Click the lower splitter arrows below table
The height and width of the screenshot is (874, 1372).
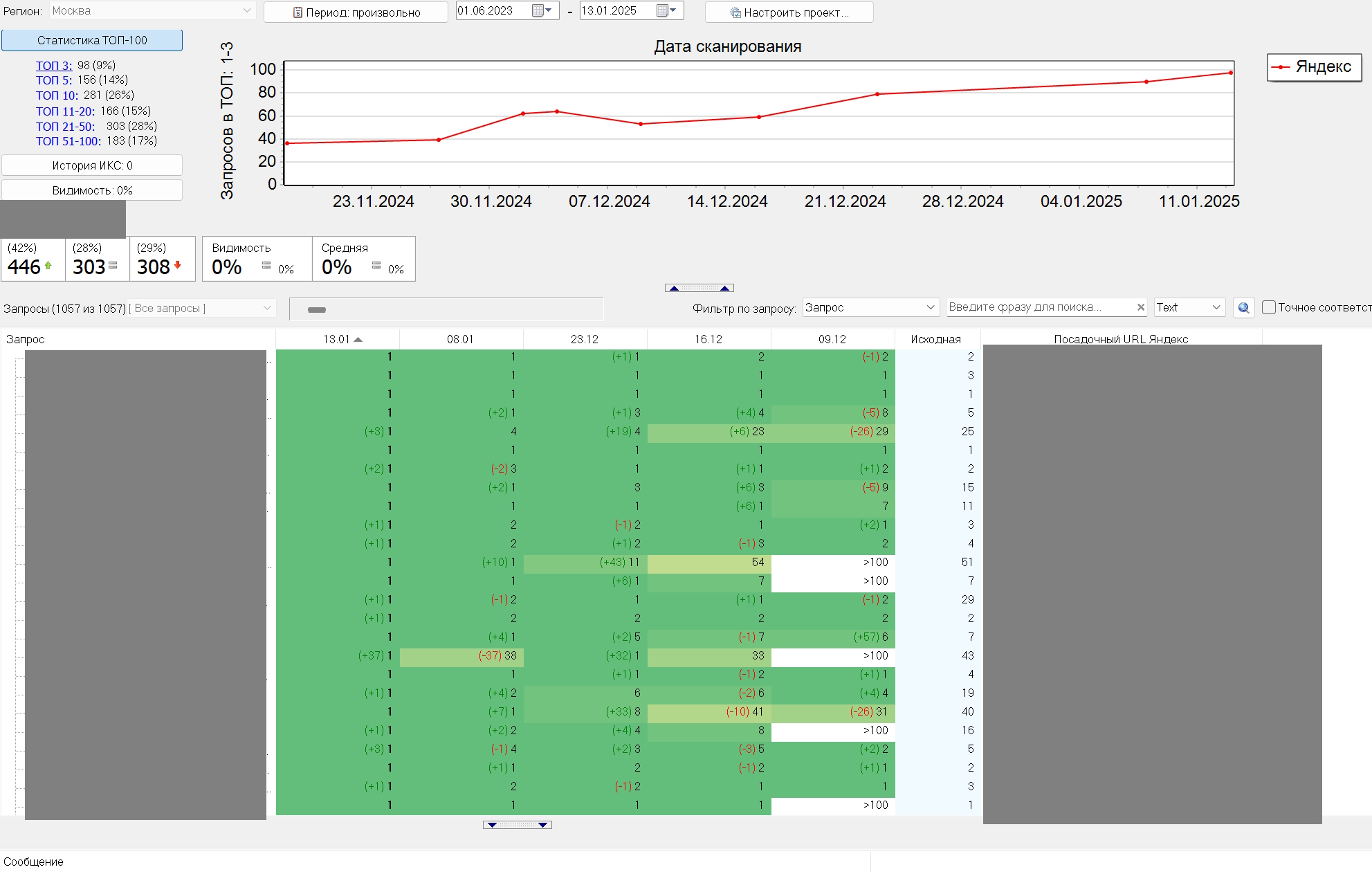[x=518, y=825]
